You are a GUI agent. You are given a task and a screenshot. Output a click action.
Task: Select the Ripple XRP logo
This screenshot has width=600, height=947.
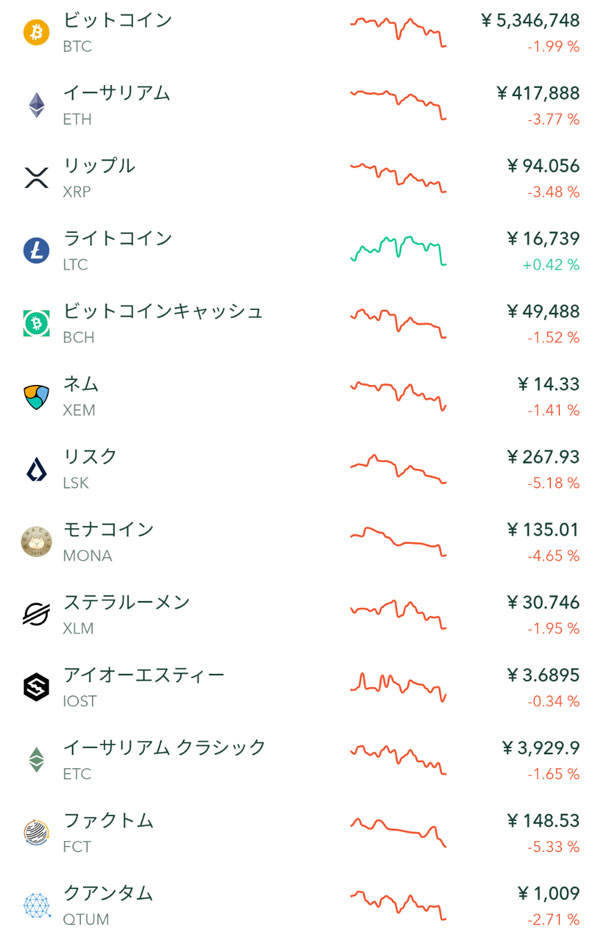click(36, 178)
